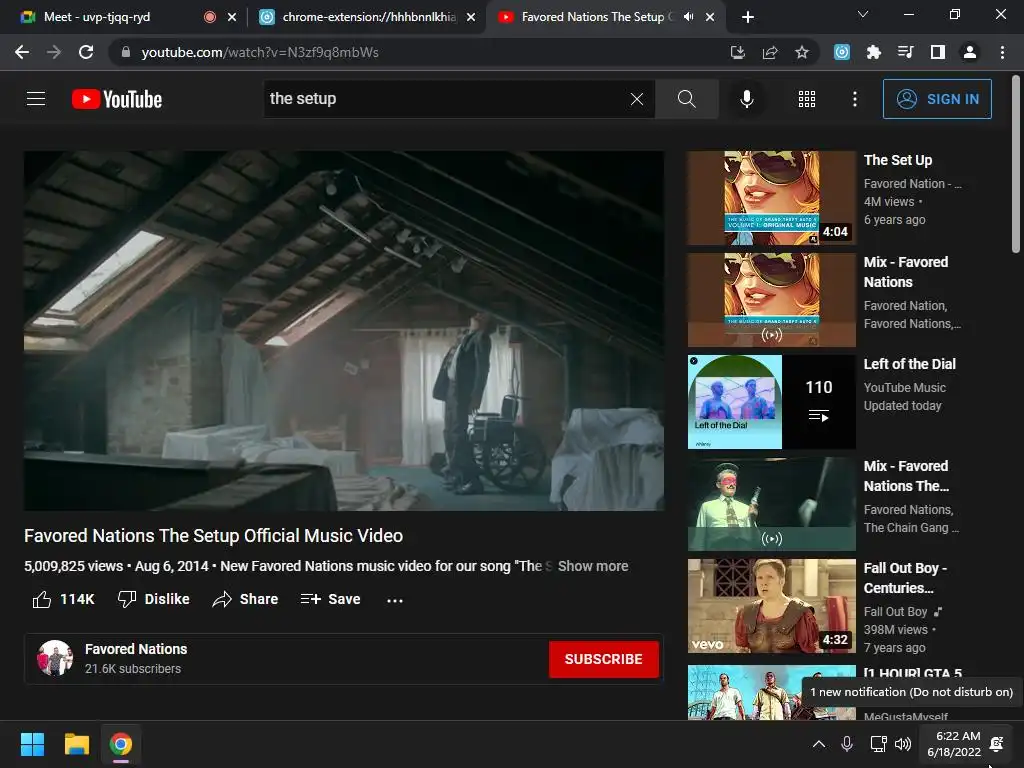
Task: Open YouTube settings three-dot menu
Action: click(854, 99)
